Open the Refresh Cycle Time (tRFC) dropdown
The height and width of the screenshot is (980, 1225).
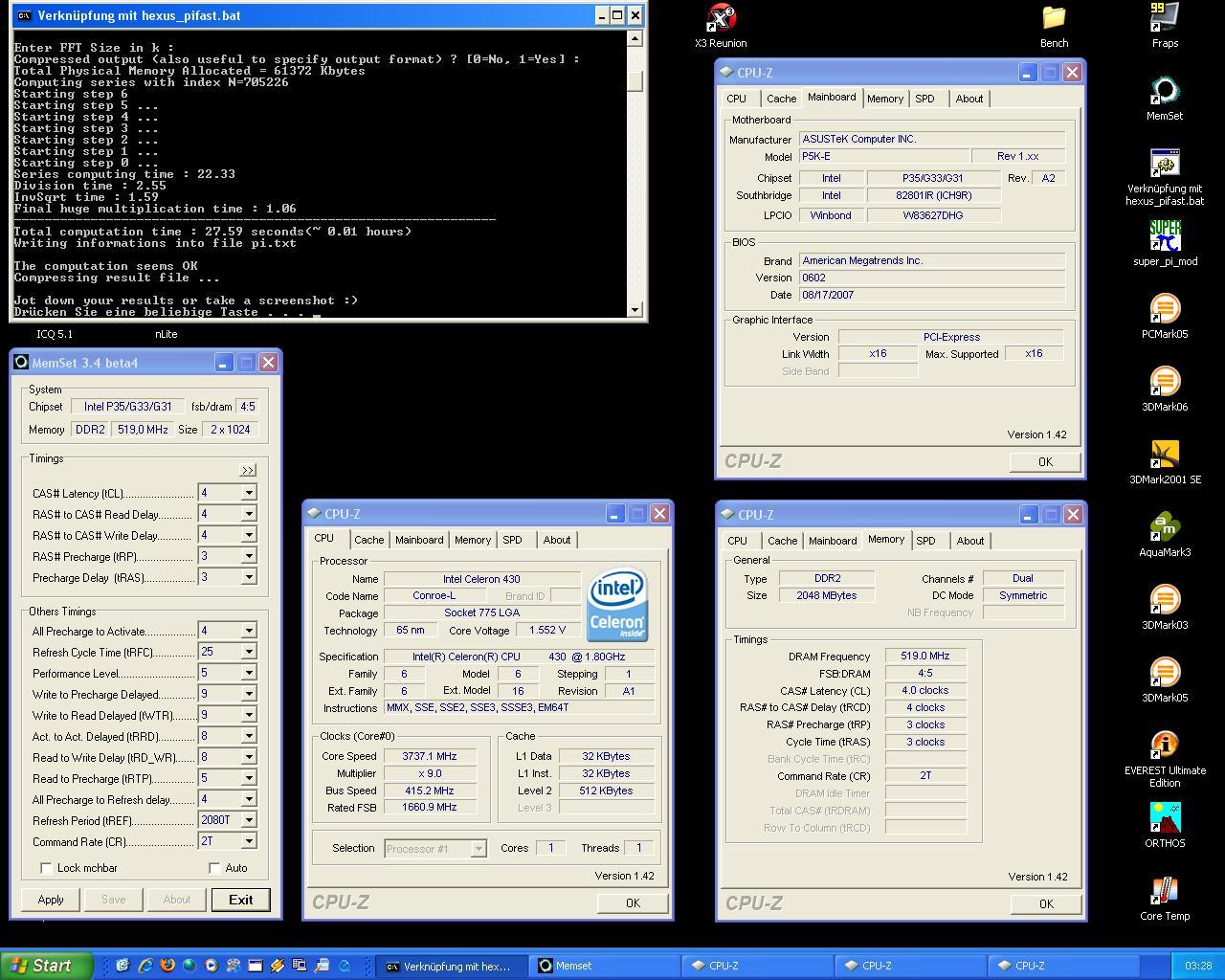click(x=249, y=652)
